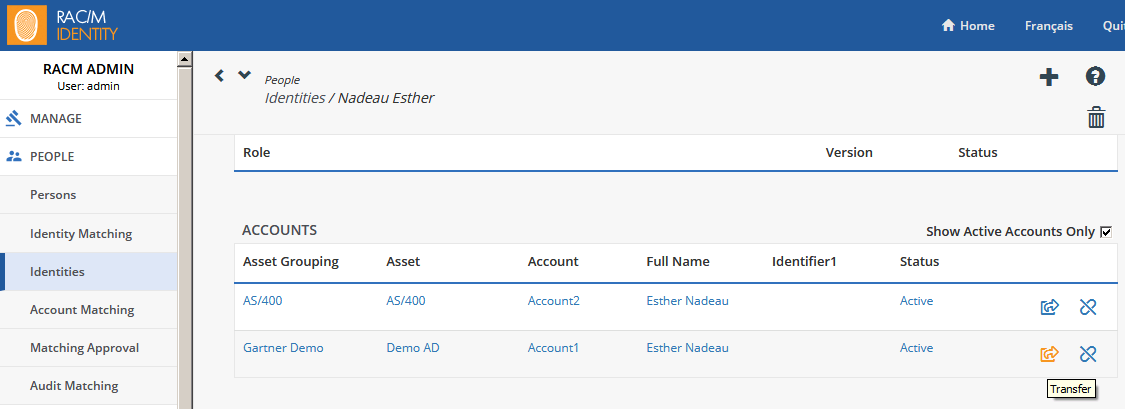Click the plus add icon
Screen dimensions: 1125x409
tap(1049, 77)
